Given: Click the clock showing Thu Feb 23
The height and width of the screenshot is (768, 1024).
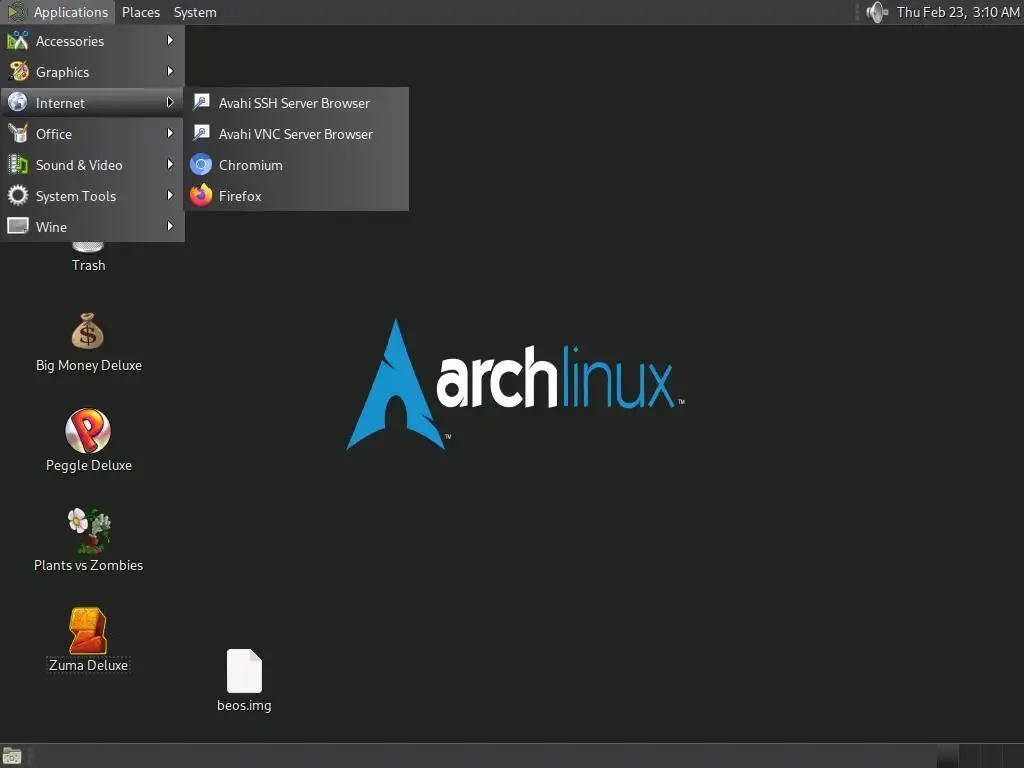Looking at the screenshot, I should (x=958, y=12).
